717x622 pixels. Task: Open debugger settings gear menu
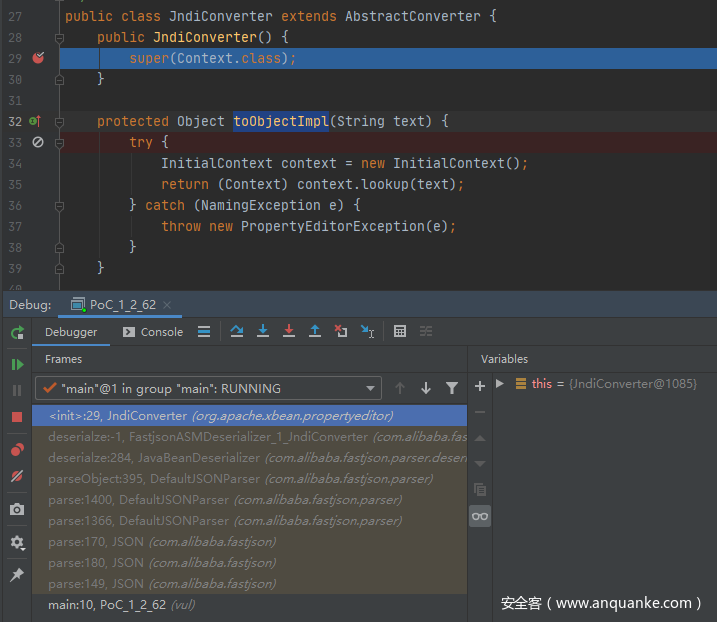pos(17,543)
